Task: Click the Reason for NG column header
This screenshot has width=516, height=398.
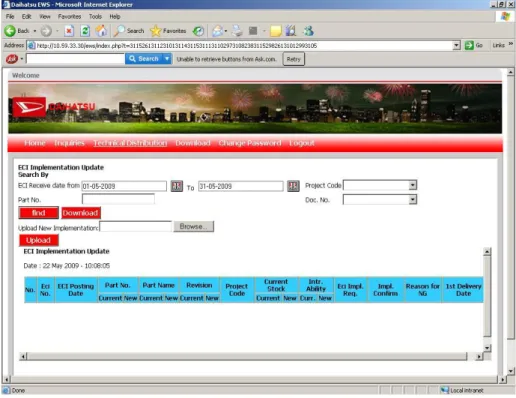Action: coord(422,290)
